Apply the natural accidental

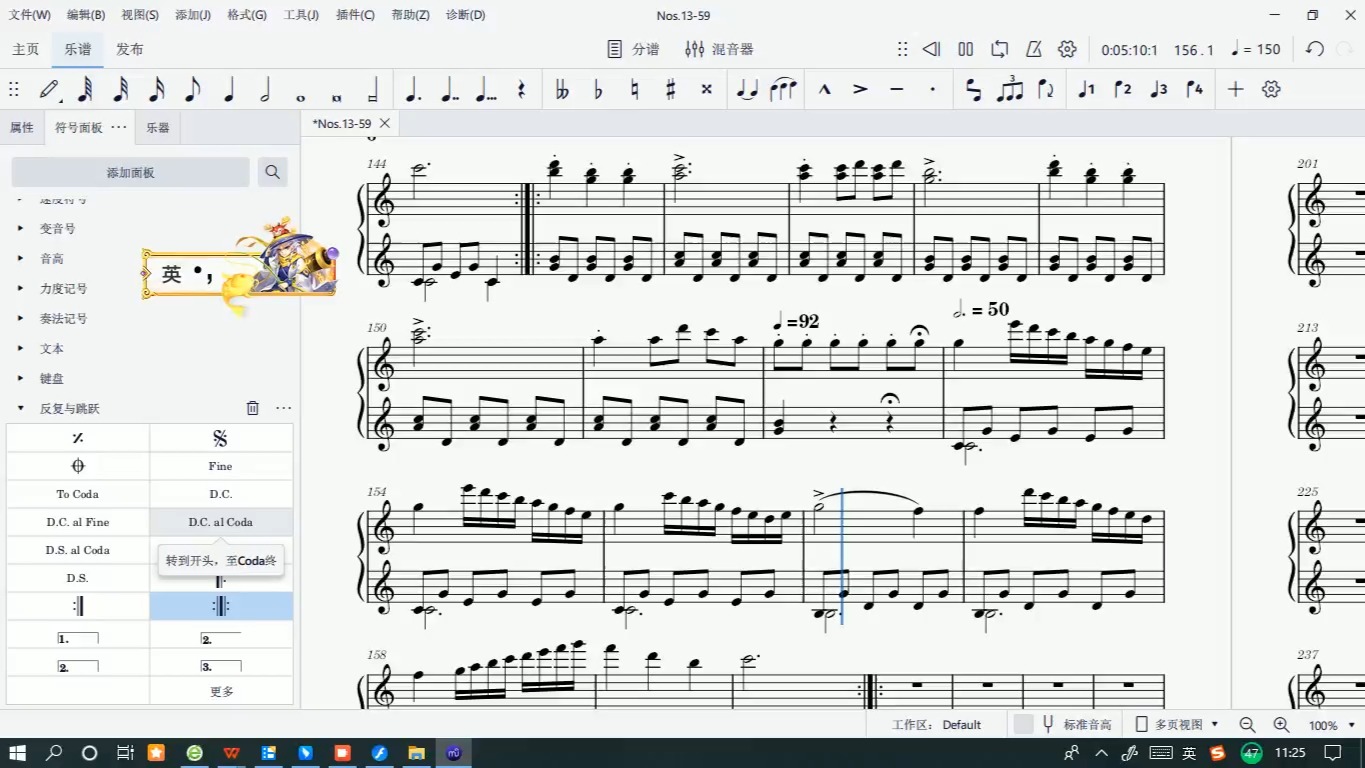pos(634,89)
